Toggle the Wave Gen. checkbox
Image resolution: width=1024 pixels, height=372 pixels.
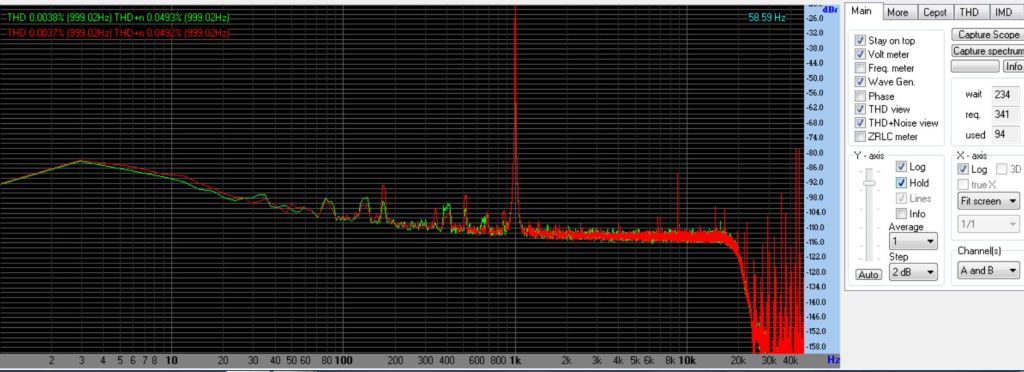tap(860, 82)
